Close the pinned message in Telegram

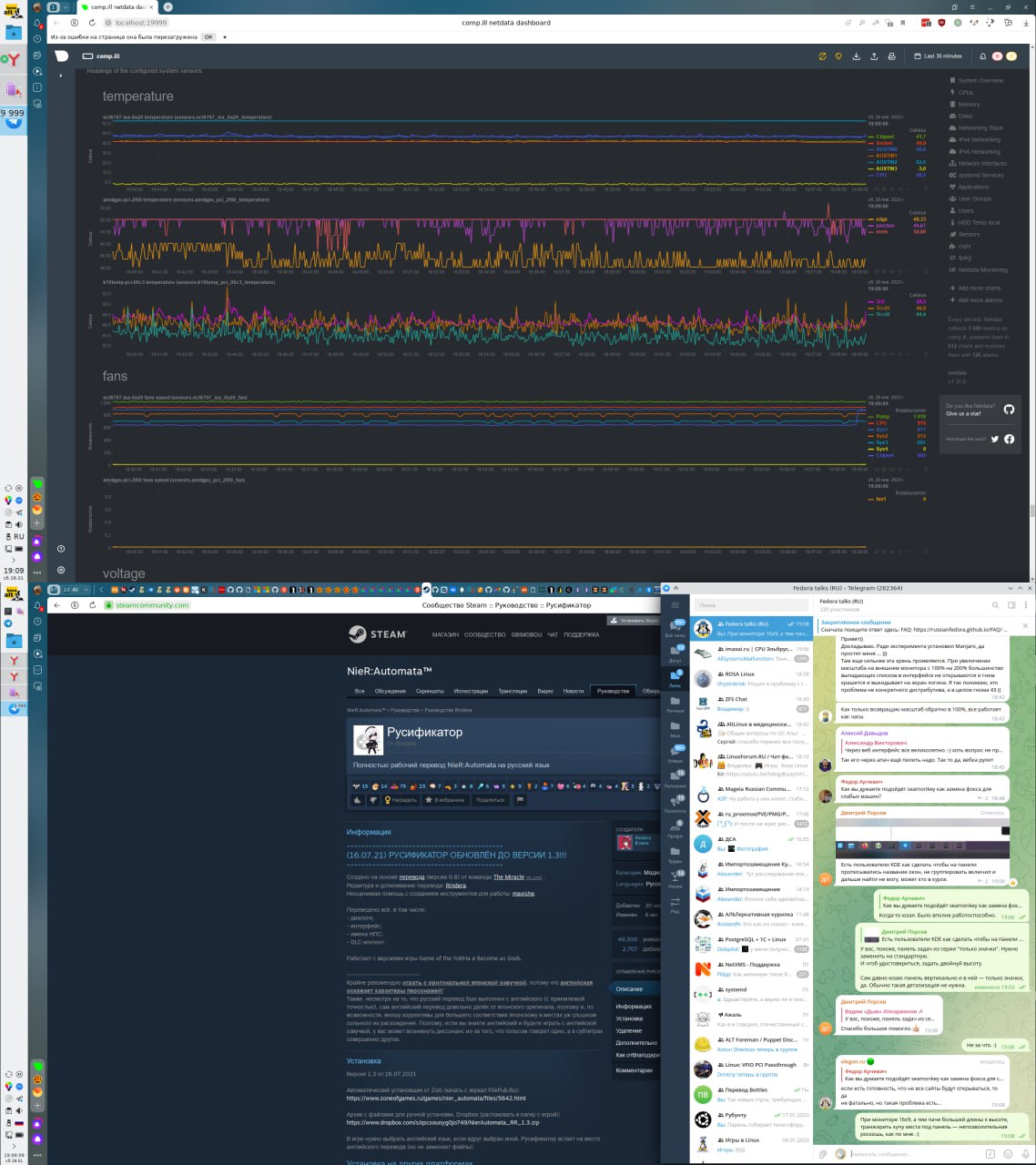coord(1026,625)
